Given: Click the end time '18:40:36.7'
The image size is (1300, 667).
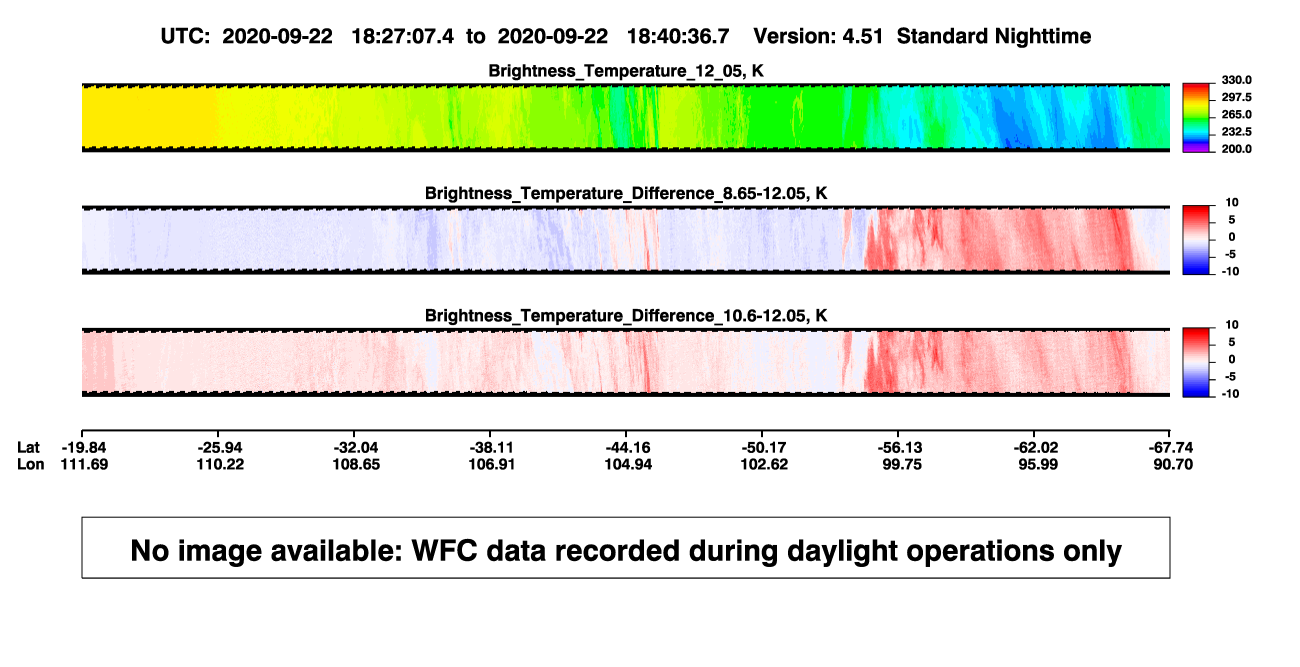Looking at the screenshot, I should [677, 36].
